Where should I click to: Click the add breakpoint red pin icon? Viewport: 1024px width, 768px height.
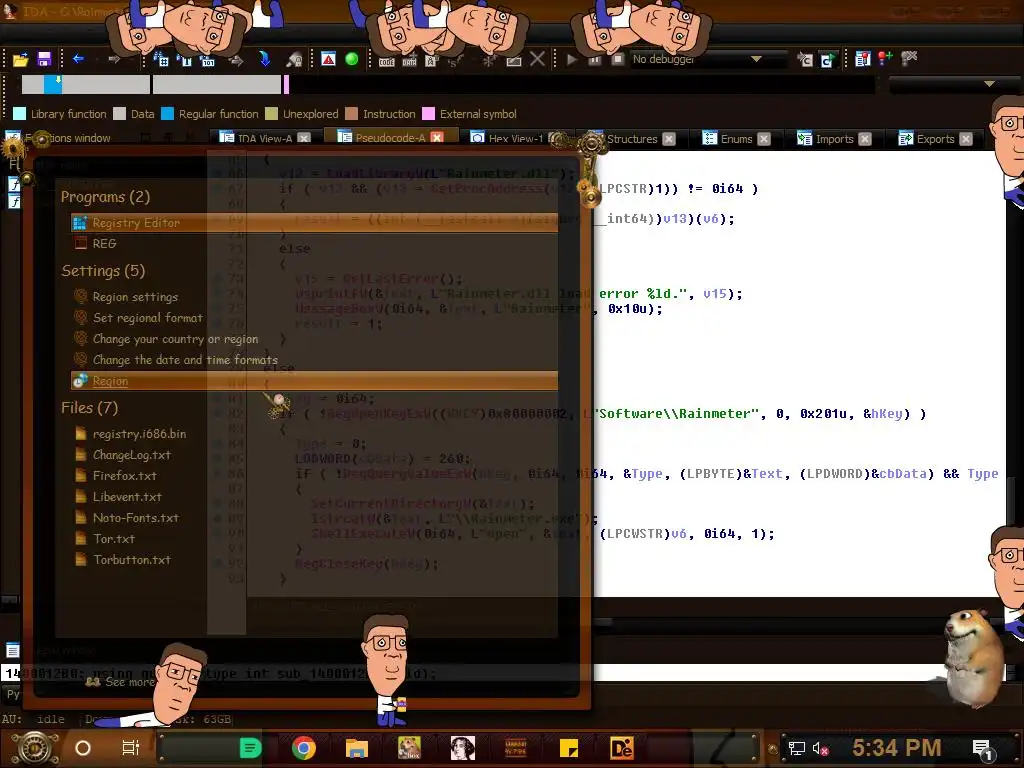(886, 59)
